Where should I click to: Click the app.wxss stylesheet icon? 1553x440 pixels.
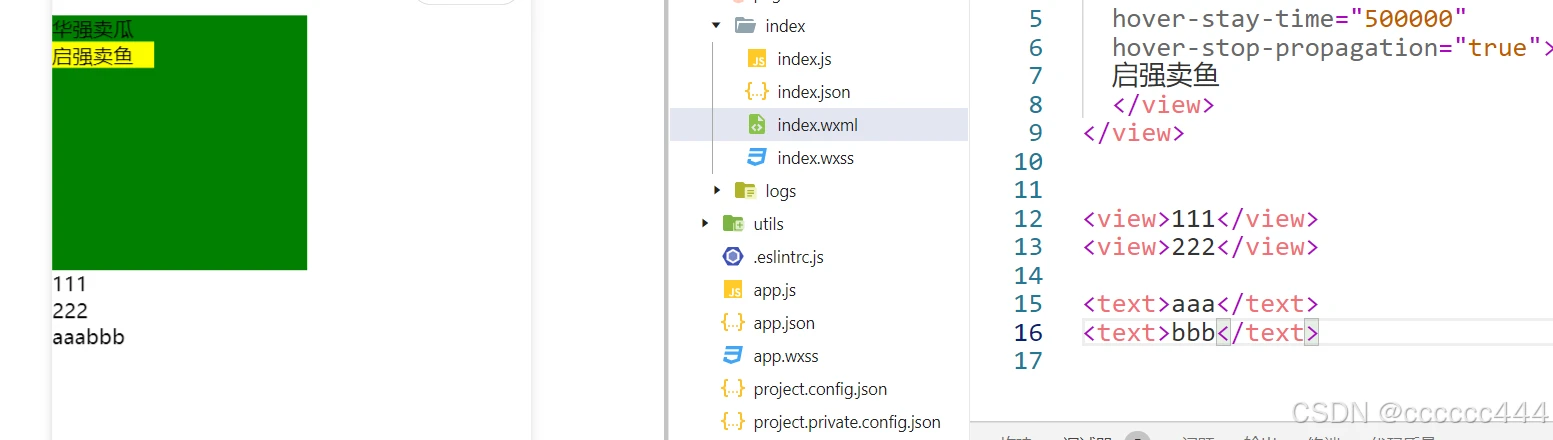[733, 356]
